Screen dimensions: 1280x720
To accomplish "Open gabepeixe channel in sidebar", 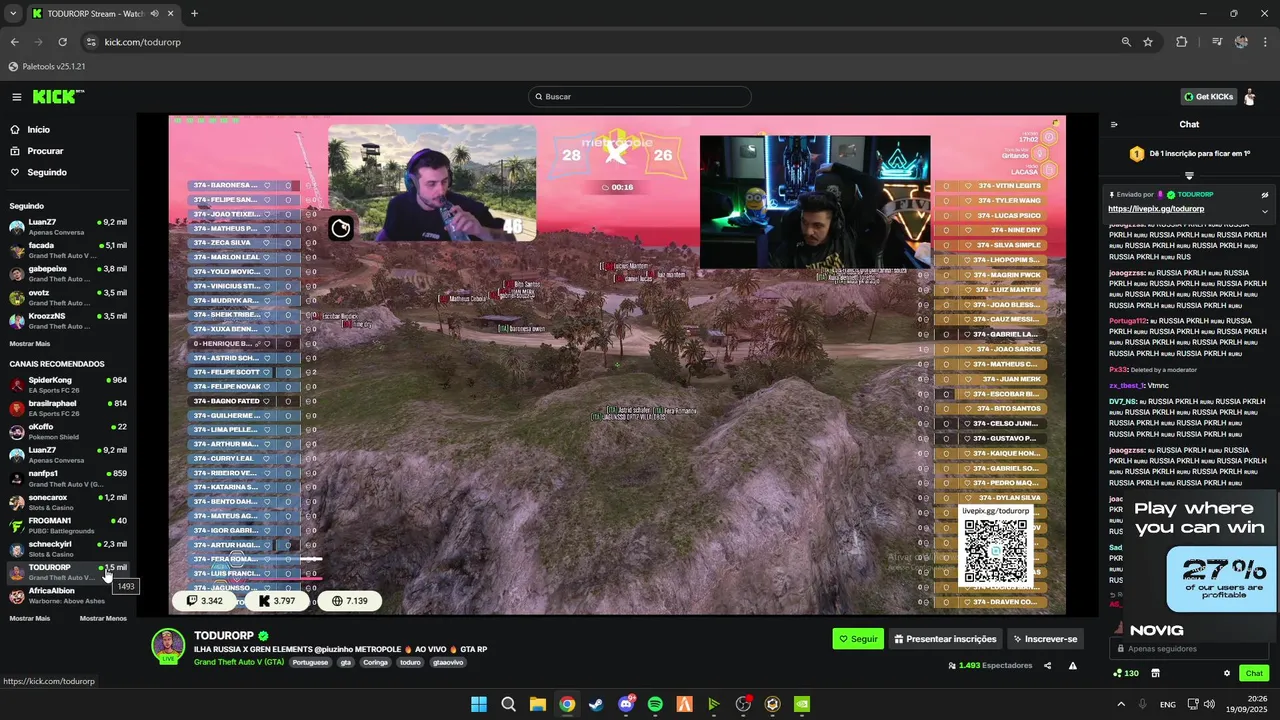I will click(x=68, y=273).
